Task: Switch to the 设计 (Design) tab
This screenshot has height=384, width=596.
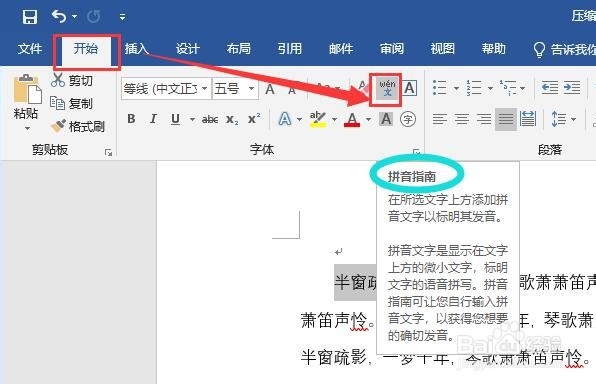Action: pos(187,49)
